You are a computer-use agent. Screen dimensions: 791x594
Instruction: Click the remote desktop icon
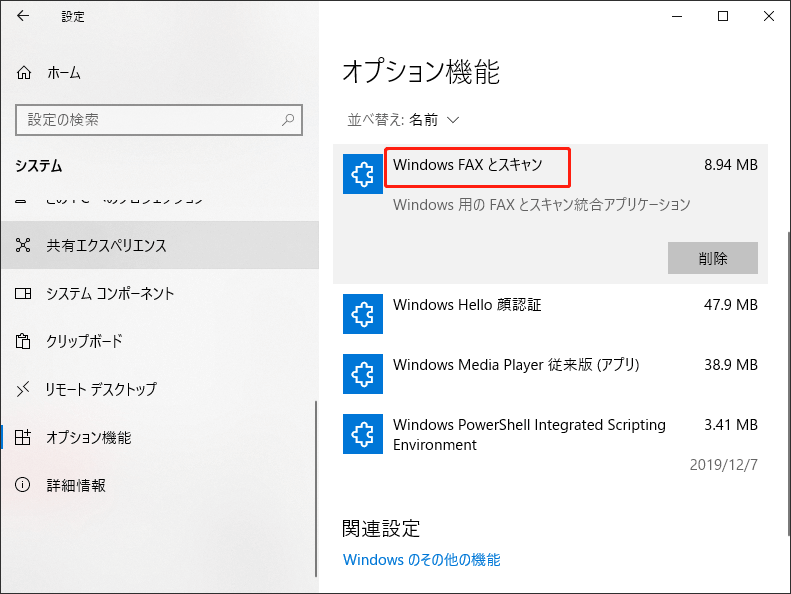[23, 389]
